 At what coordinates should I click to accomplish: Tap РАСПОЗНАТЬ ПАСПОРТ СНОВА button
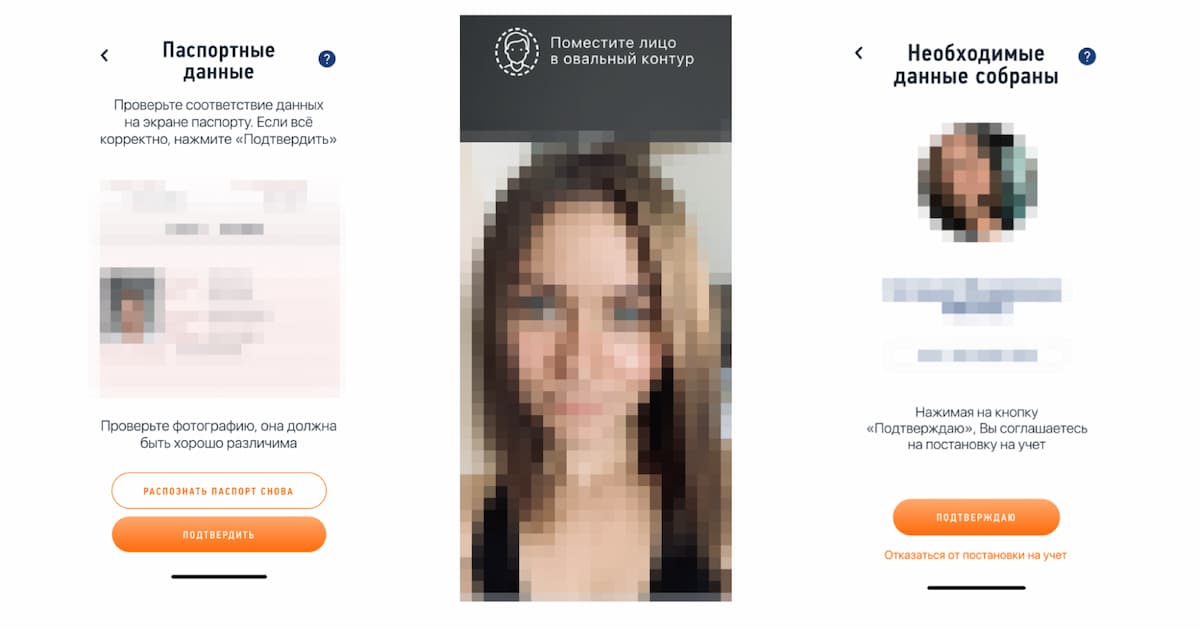[x=219, y=491]
